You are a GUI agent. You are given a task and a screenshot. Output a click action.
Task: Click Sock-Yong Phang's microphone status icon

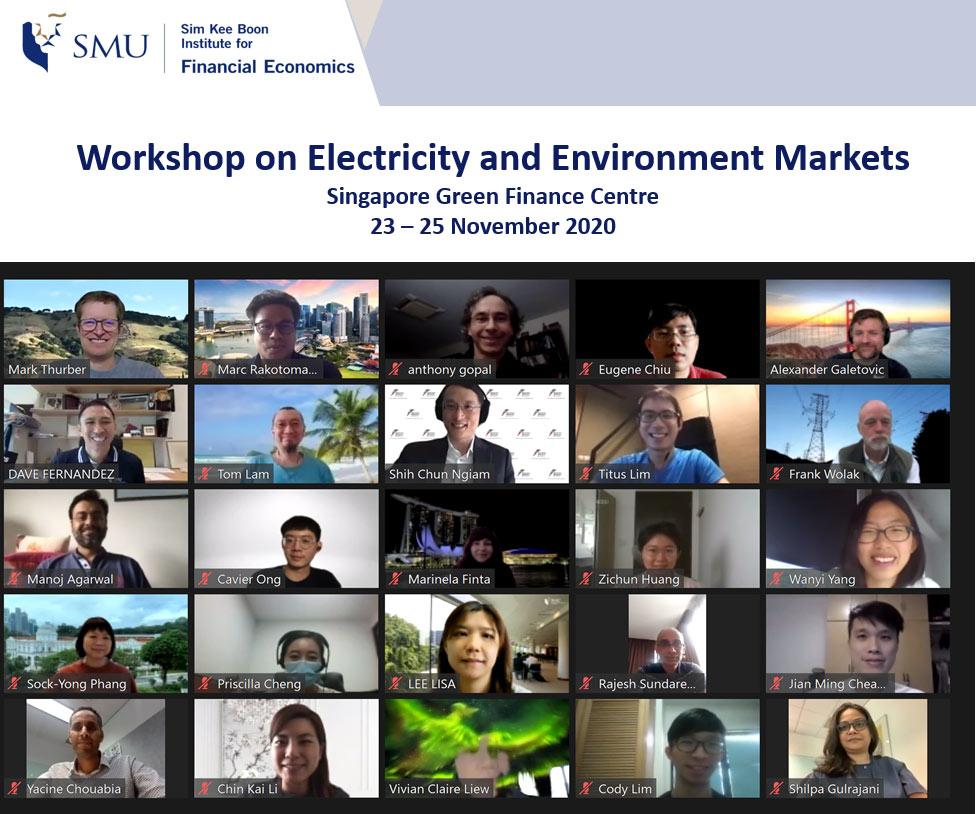14,682
